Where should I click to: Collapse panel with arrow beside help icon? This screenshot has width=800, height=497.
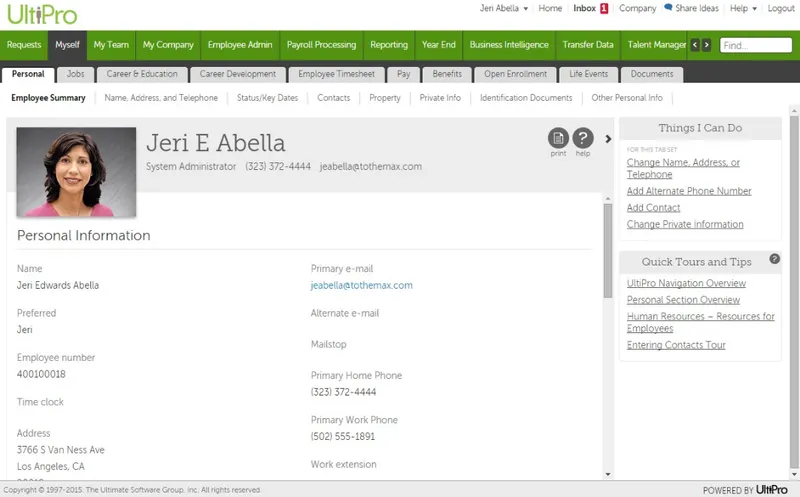tap(608, 138)
